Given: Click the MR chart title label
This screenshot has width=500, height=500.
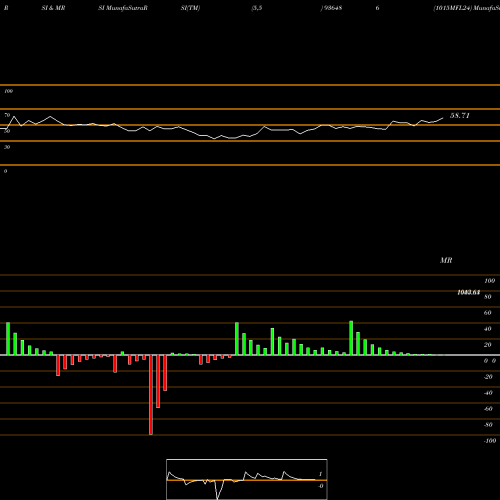Looking at the screenshot, I should 446,260.
